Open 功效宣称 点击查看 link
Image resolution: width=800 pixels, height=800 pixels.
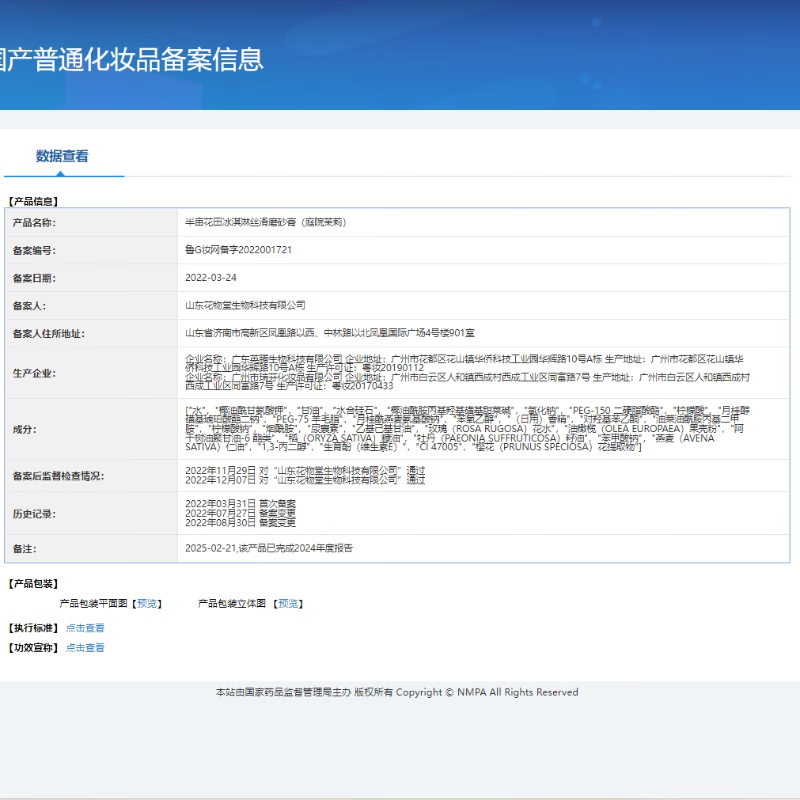[x=85, y=648]
